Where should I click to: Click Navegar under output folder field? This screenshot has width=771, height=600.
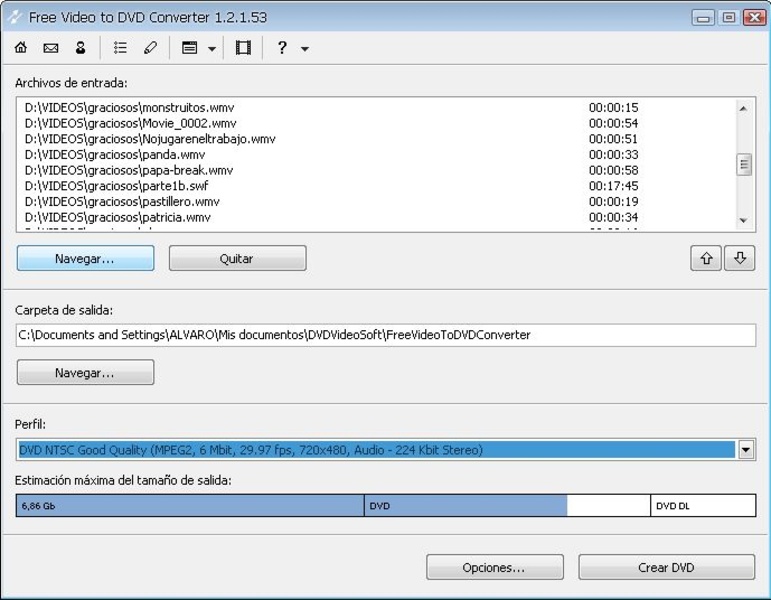coord(86,372)
